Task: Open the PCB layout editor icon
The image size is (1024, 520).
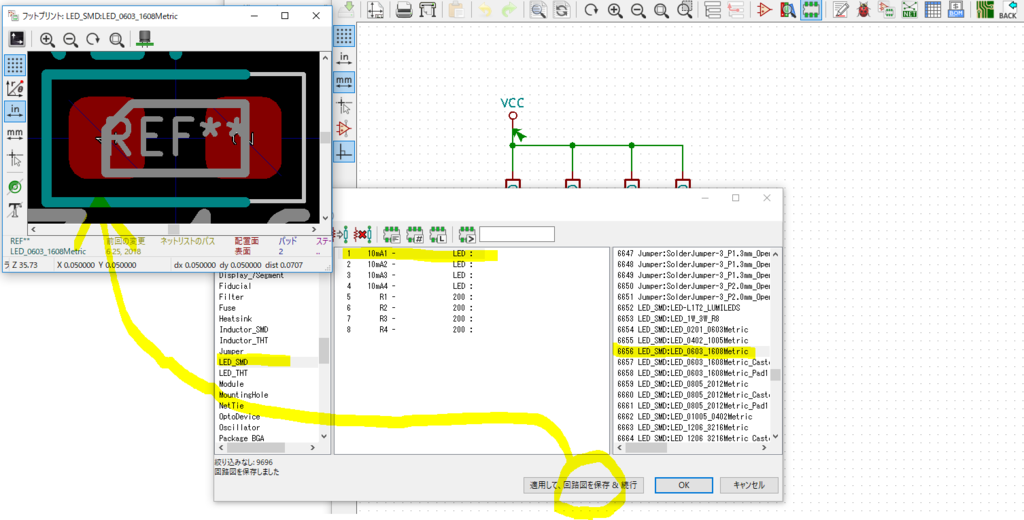Action: click(984, 9)
